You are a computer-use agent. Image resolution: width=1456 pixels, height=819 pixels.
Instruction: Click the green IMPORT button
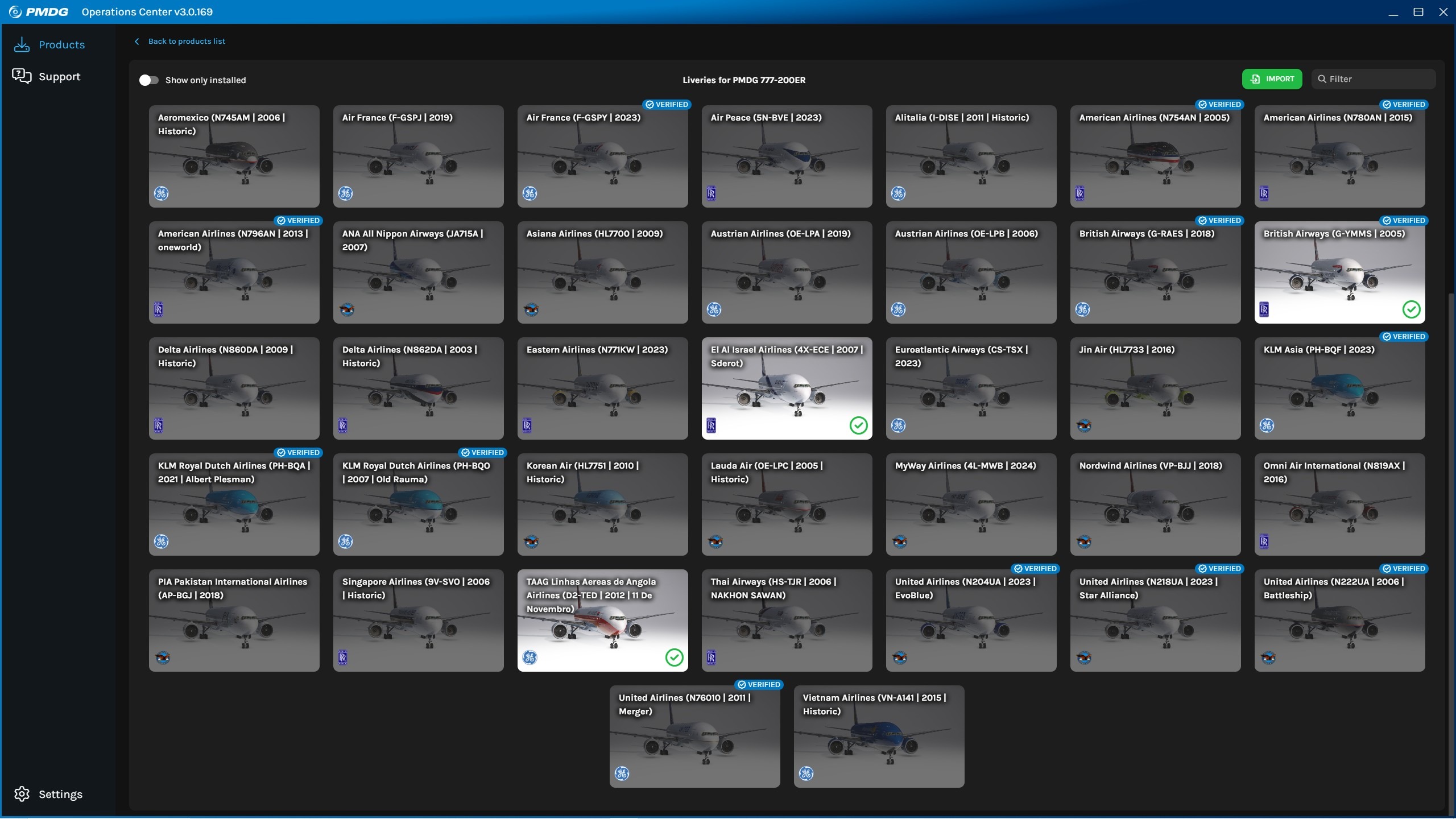coord(1272,79)
